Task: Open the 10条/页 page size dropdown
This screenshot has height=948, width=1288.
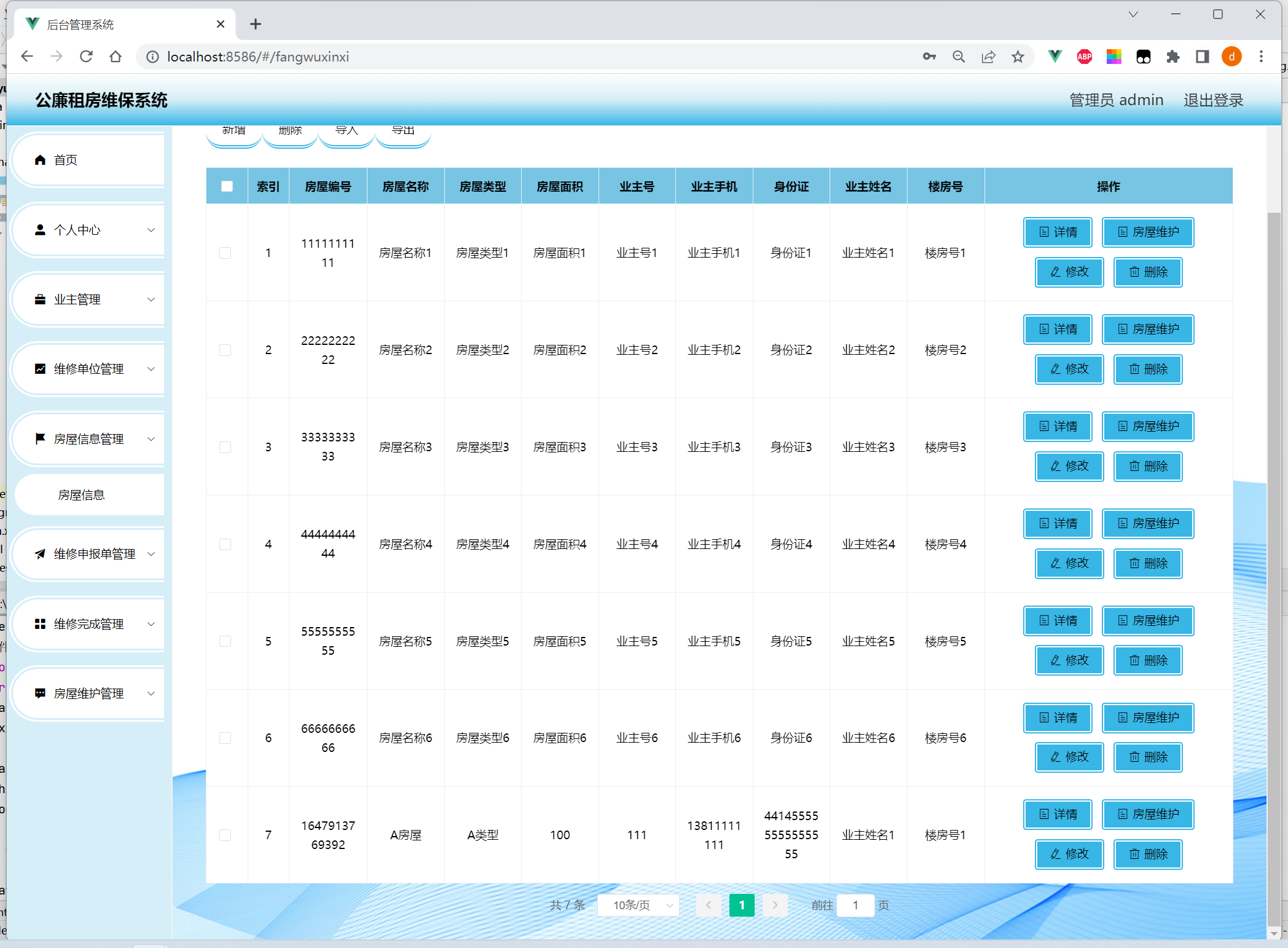Action: click(x=638, y=905)
